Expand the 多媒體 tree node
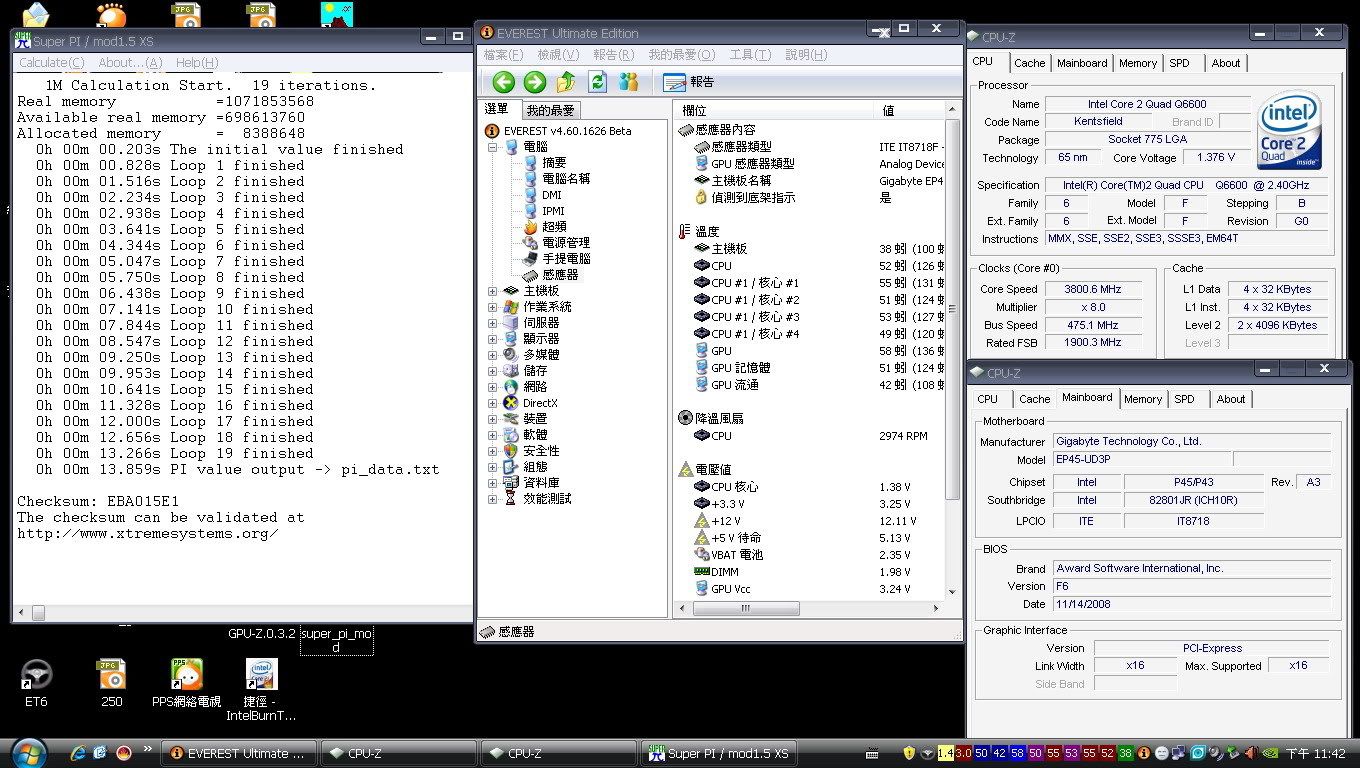1360x768 pixels. pos(493,355)
